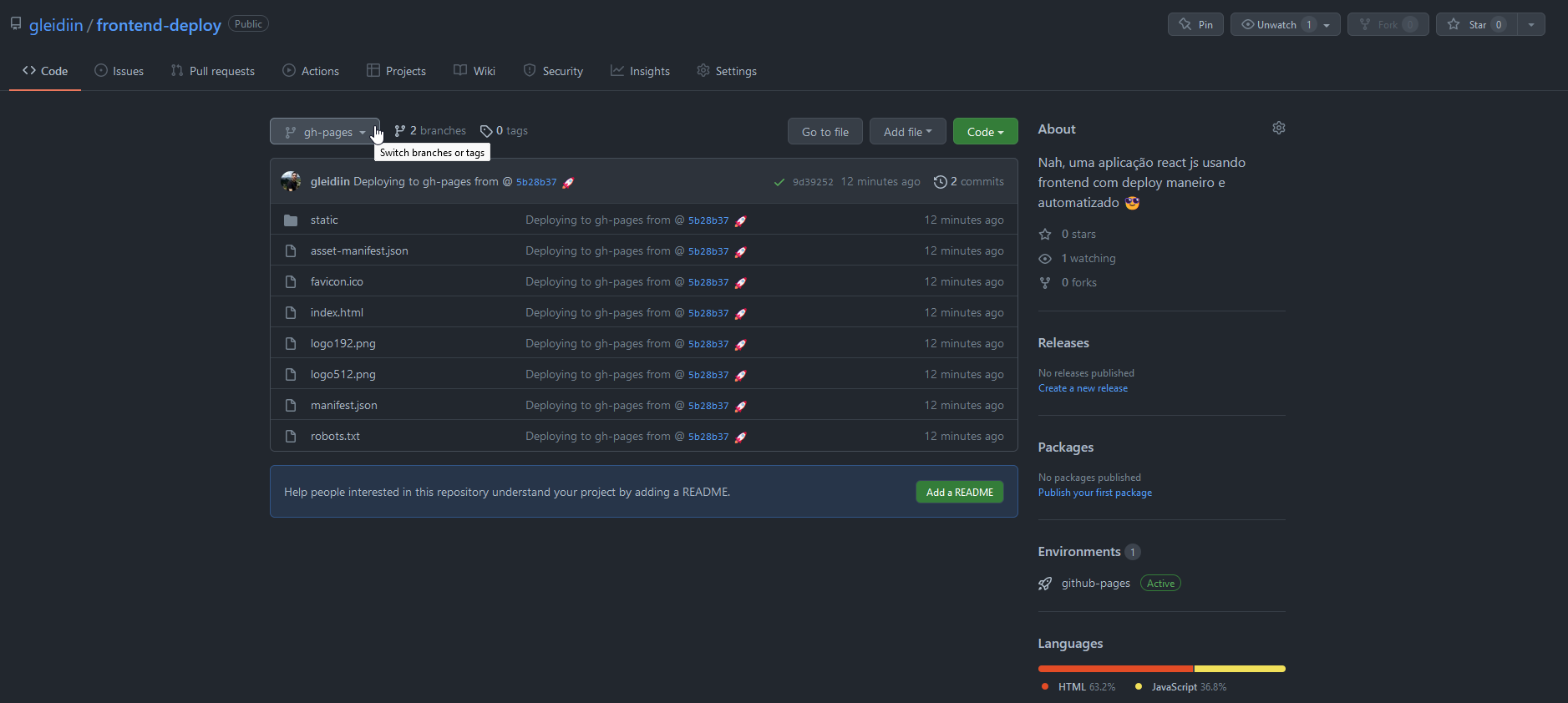Click the repository icon beside gleidiin
Image resolution: width=1568 pixels, height=703 pixels.
pos(16,24)
